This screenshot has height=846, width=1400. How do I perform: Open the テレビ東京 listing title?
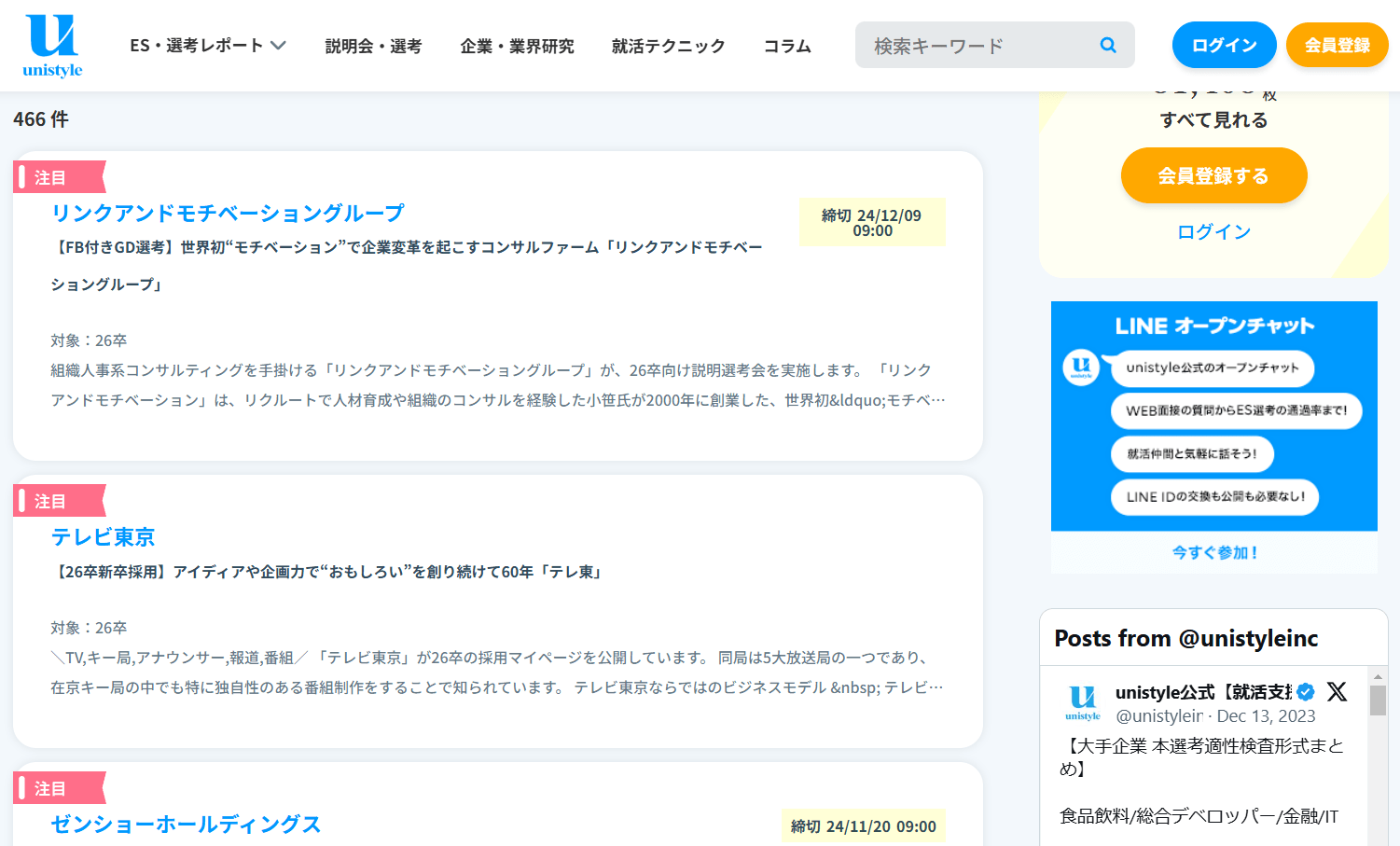click(103, 537)
